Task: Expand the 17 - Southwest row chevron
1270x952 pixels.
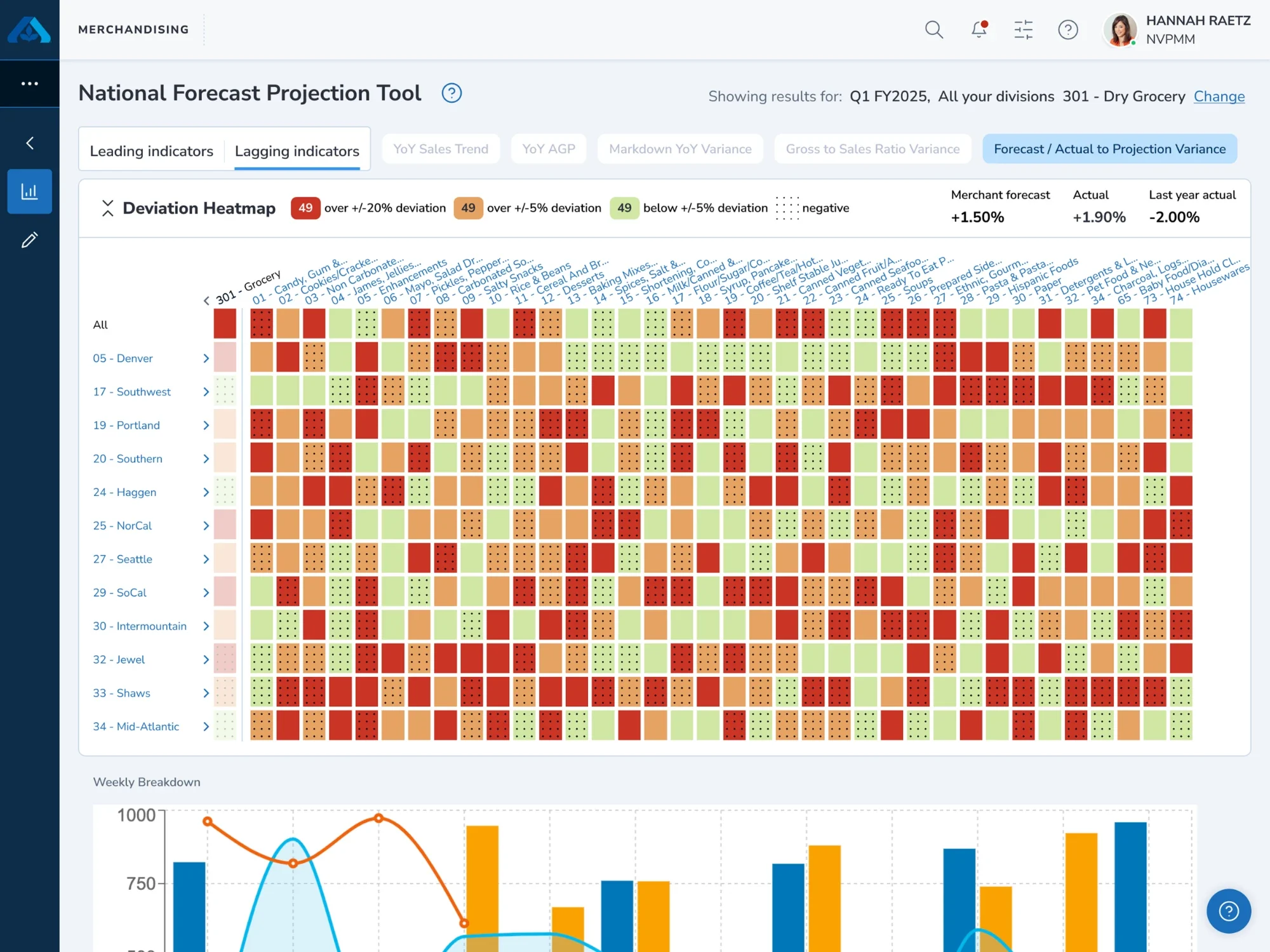Action: [x=206, y=392]
